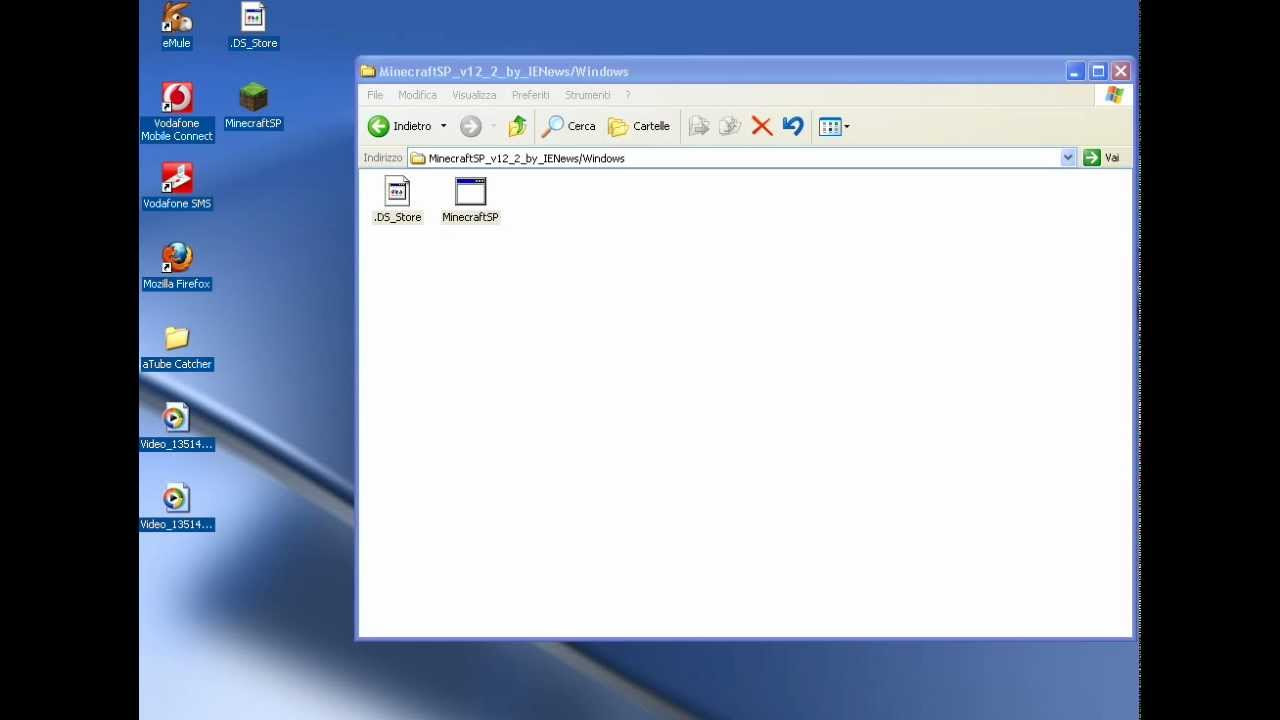The width and height of the screenshot is (1280, 720).
Task: Maximize the Explorer window
Action: point(1098,72)
